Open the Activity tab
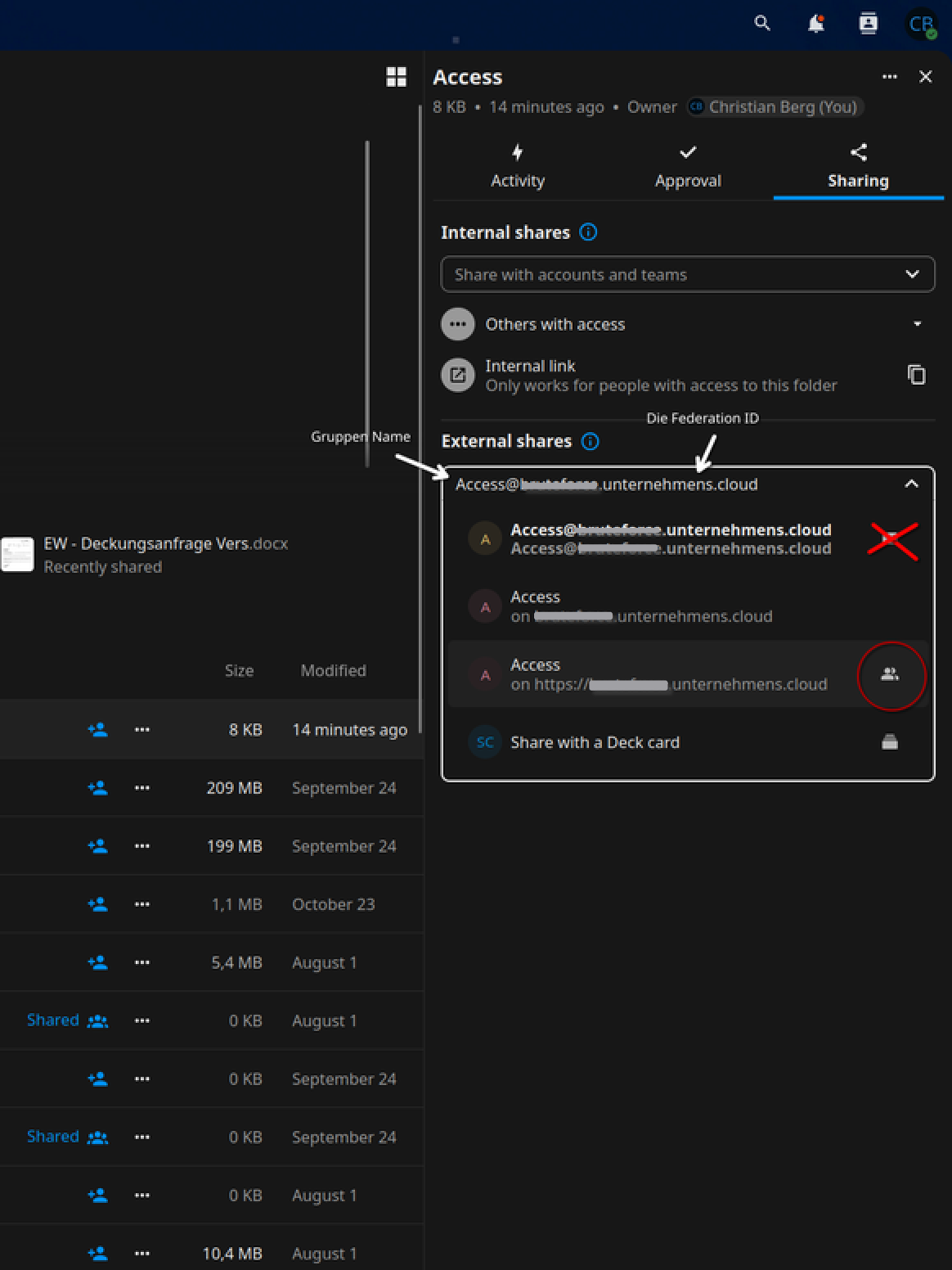This screenshot has height=1270, width=952. point(518,167)
